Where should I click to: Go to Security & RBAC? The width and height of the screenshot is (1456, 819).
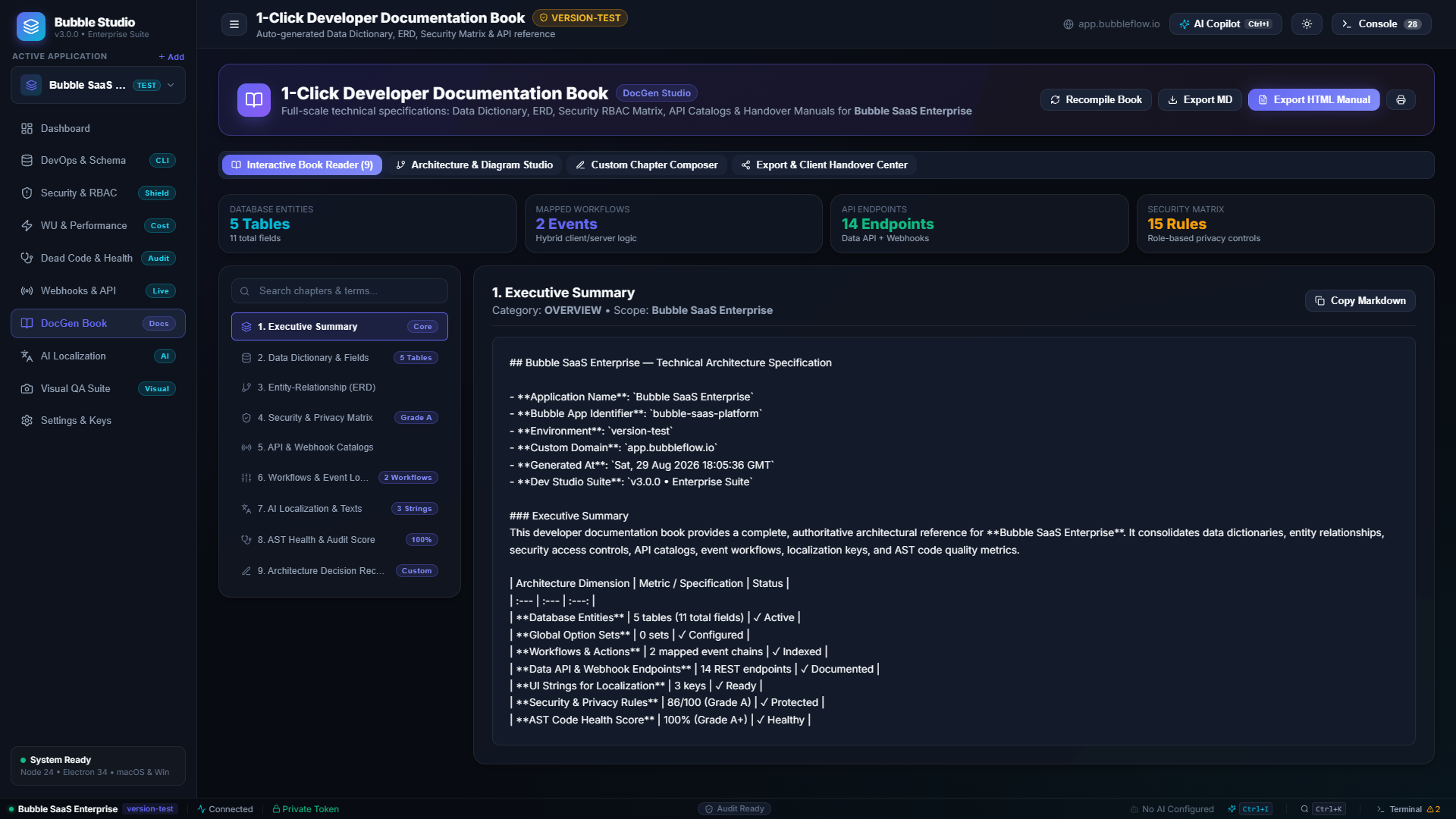click(x=98, y=193)
